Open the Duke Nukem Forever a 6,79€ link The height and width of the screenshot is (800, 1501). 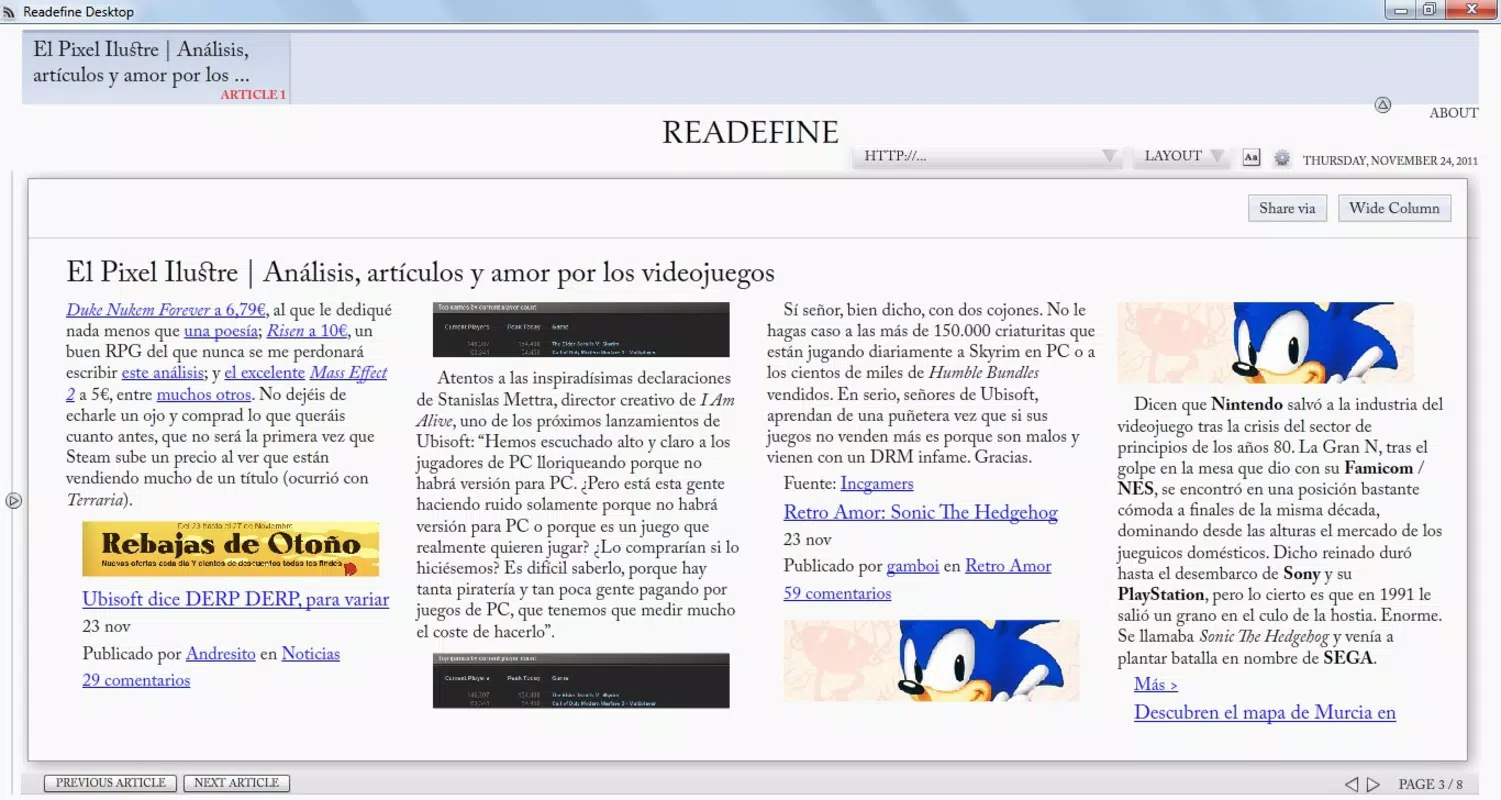click(x=166, y=310)
